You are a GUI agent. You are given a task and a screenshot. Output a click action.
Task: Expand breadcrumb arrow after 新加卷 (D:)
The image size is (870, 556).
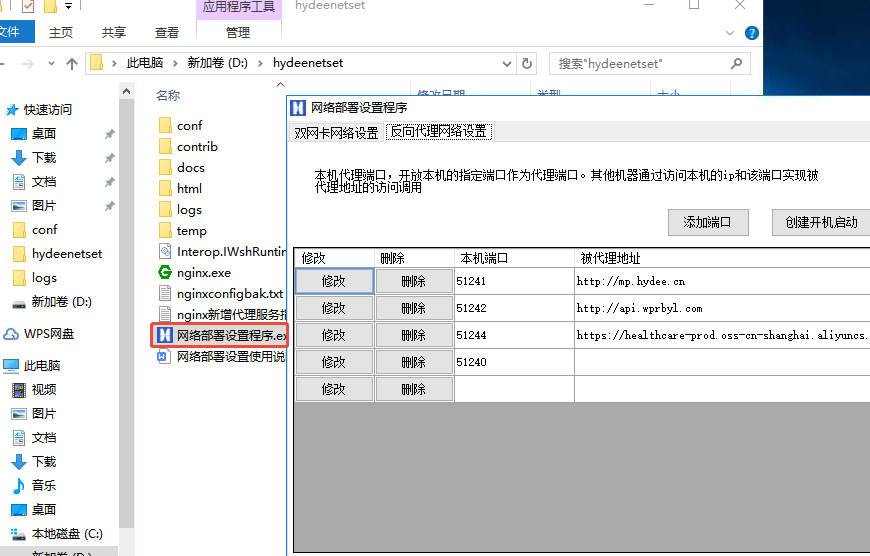[260, 63]
